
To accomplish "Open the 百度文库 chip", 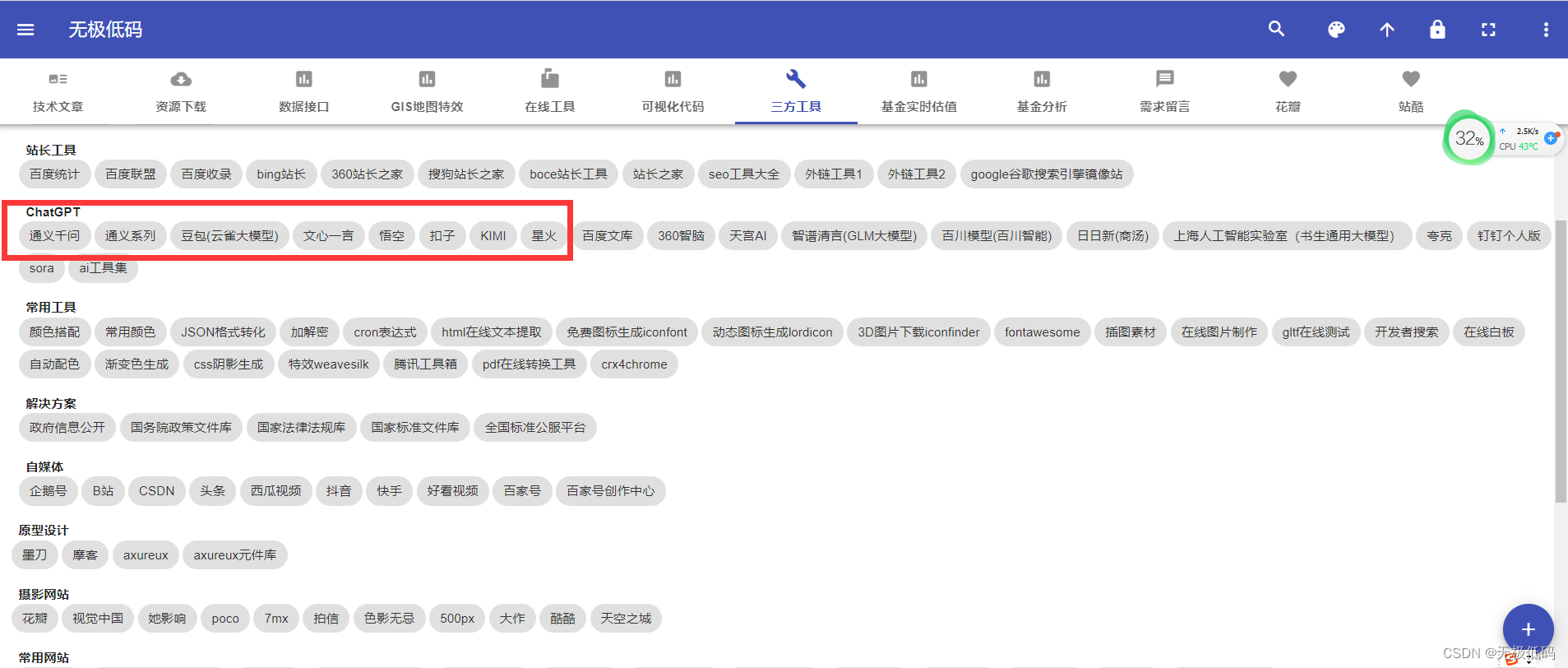I will (608, 236).
